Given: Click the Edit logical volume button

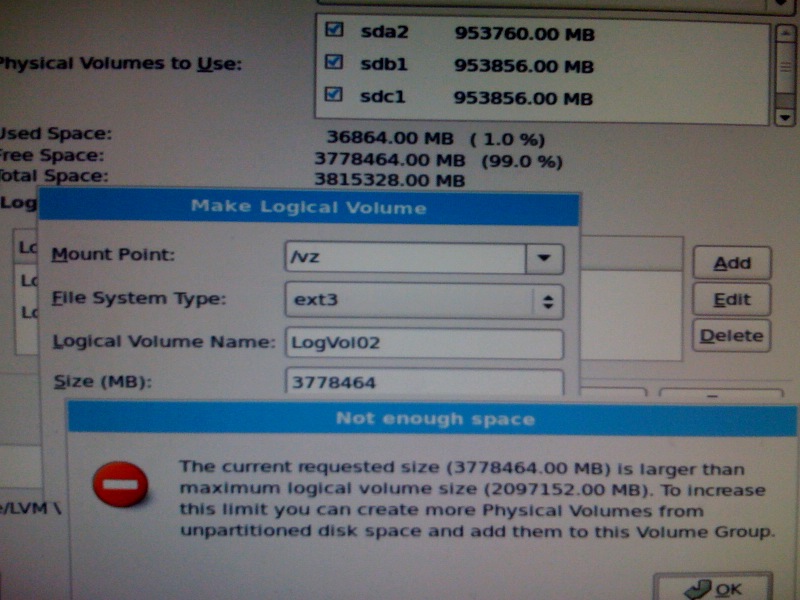Looking at the screenshot, I should 732,300.
